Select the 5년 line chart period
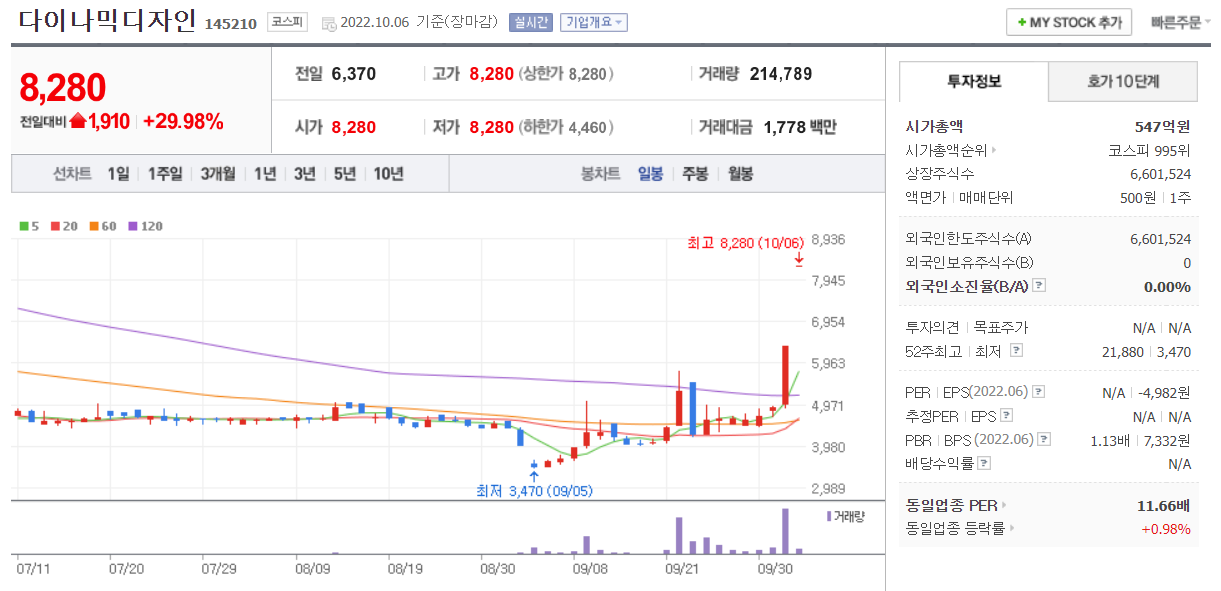Screen dimensions: 1221x591 point(344,174)
